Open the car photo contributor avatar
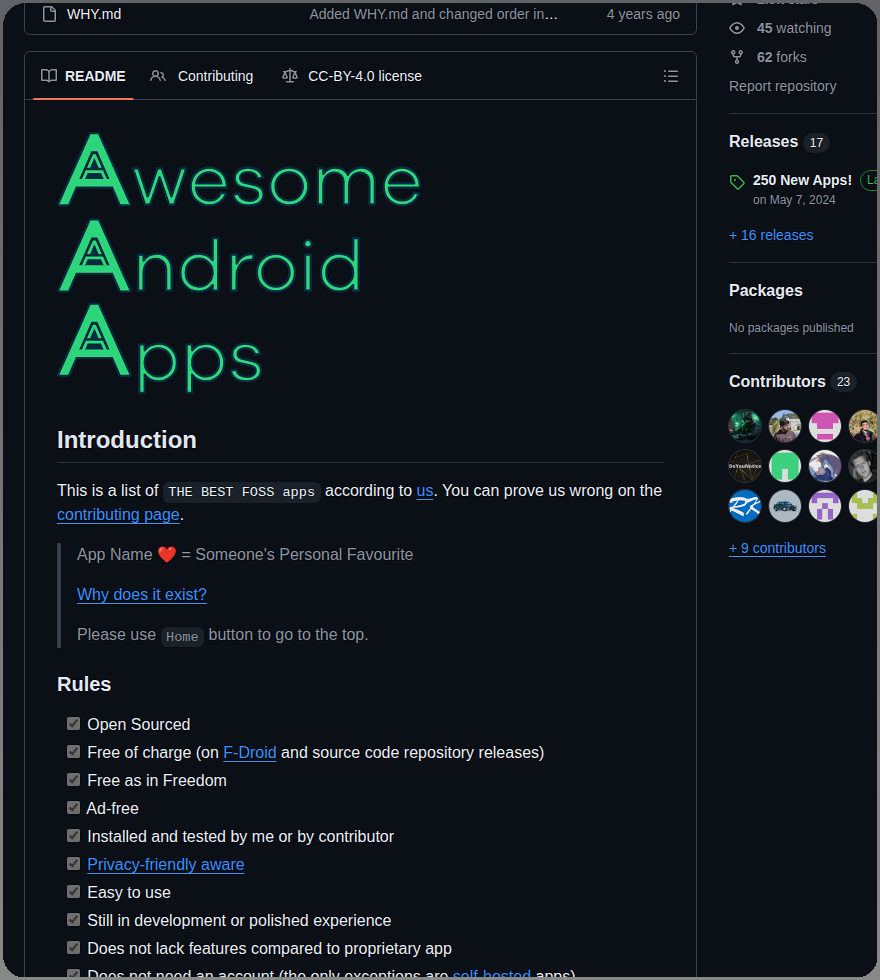Image resolution: width=880 pixels, height=980 pixels. [785, 506]
